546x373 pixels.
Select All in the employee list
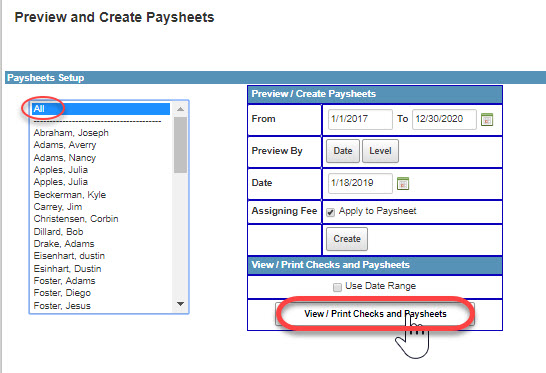pyautogui.click(x=101, y=109)
